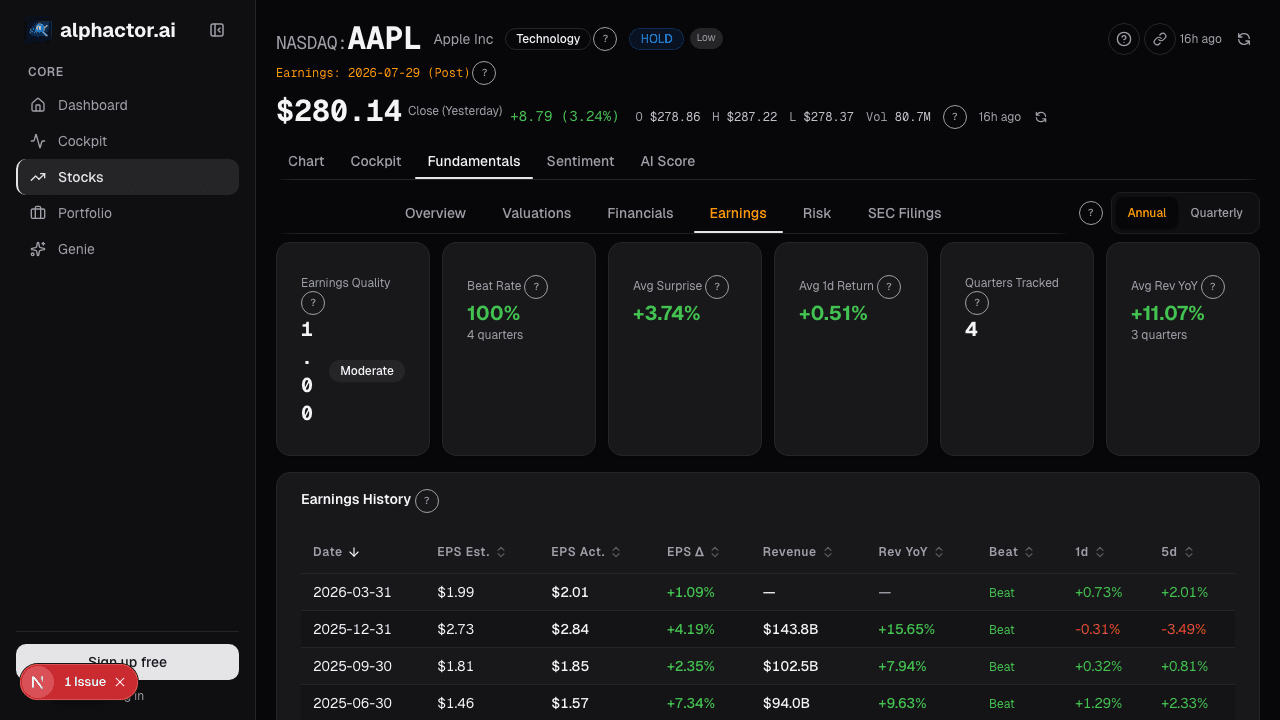The width and height of the screenshot is (1280, 720).
Task: Click the 2026-03-31 date cell
Action: click(352, 592)
